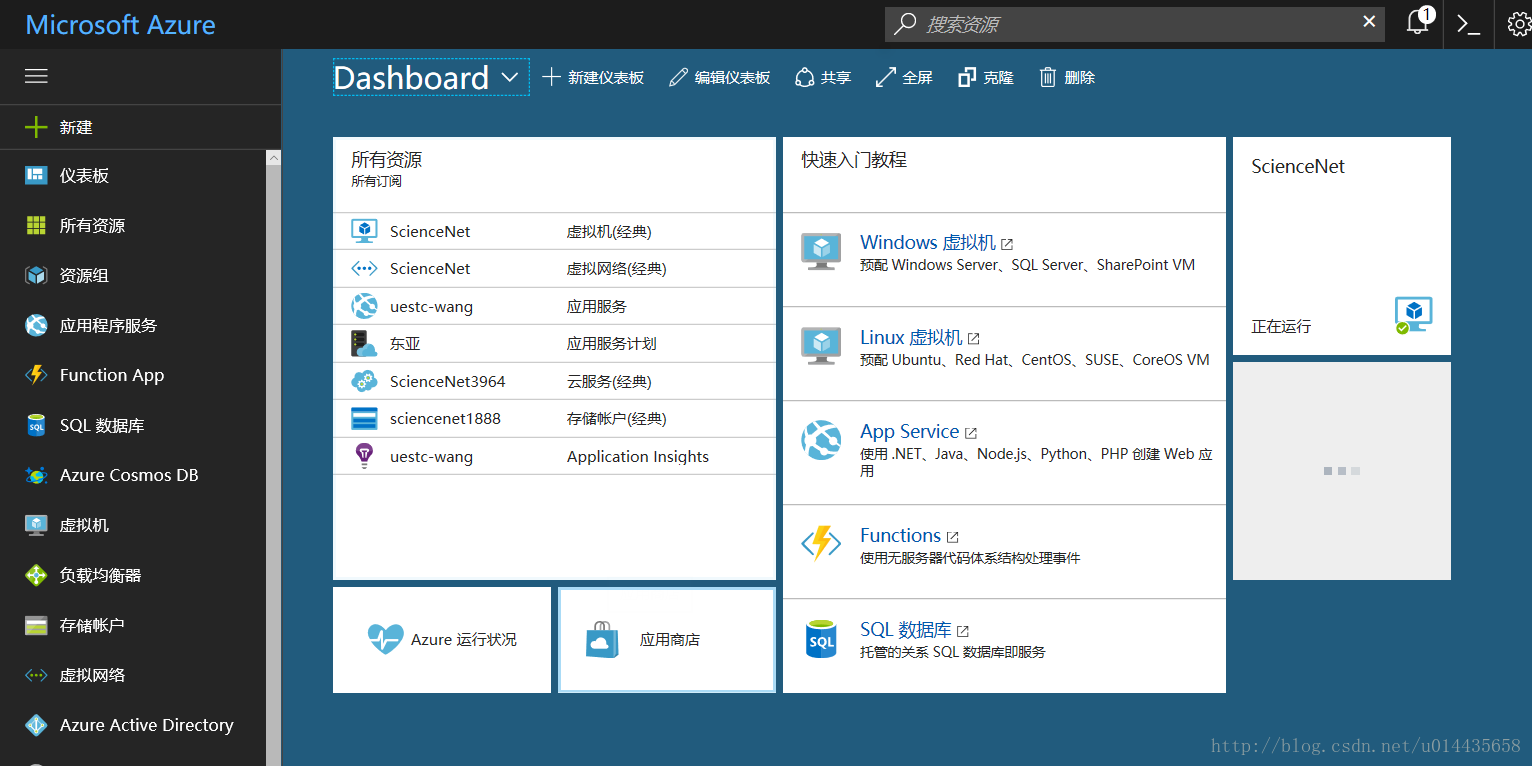This screenshot has width=1532, height=766.
Task: Select 所有资源 sidebar item
Action: click(133, 226)
